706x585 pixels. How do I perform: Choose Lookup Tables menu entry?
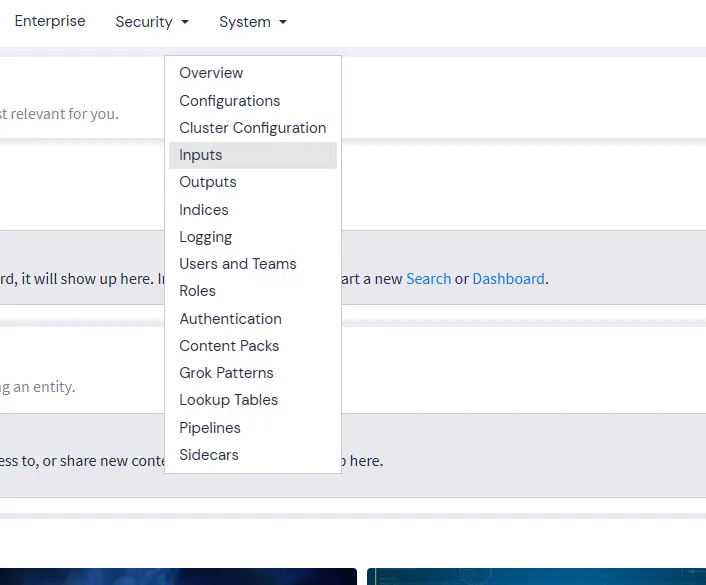click(253, 400)
